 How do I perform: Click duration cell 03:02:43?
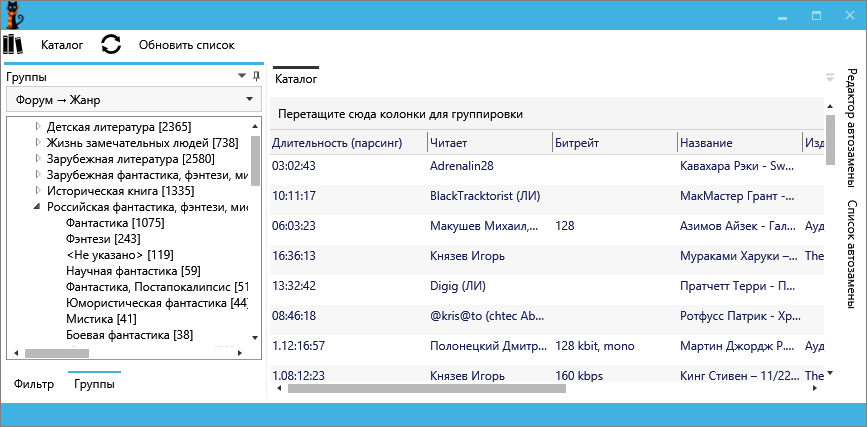(x=294, y=166)
